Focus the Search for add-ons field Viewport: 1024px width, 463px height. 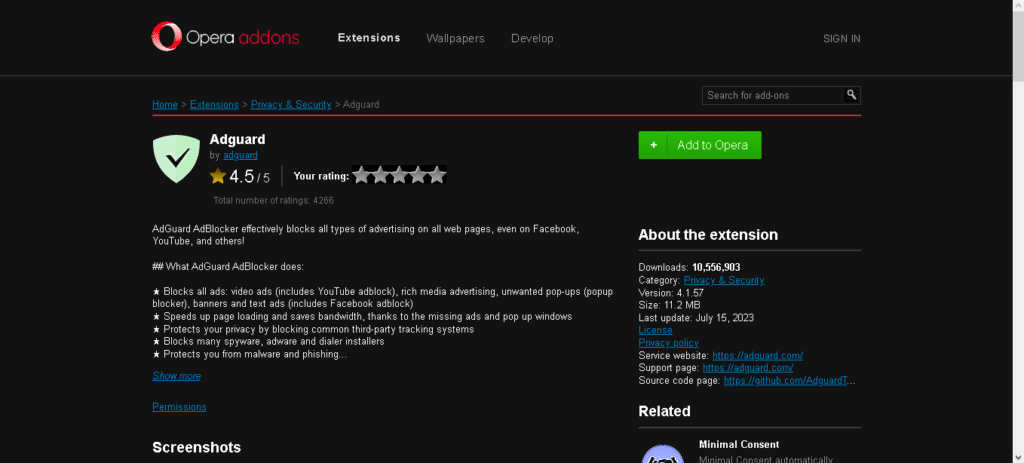point(773,95)
